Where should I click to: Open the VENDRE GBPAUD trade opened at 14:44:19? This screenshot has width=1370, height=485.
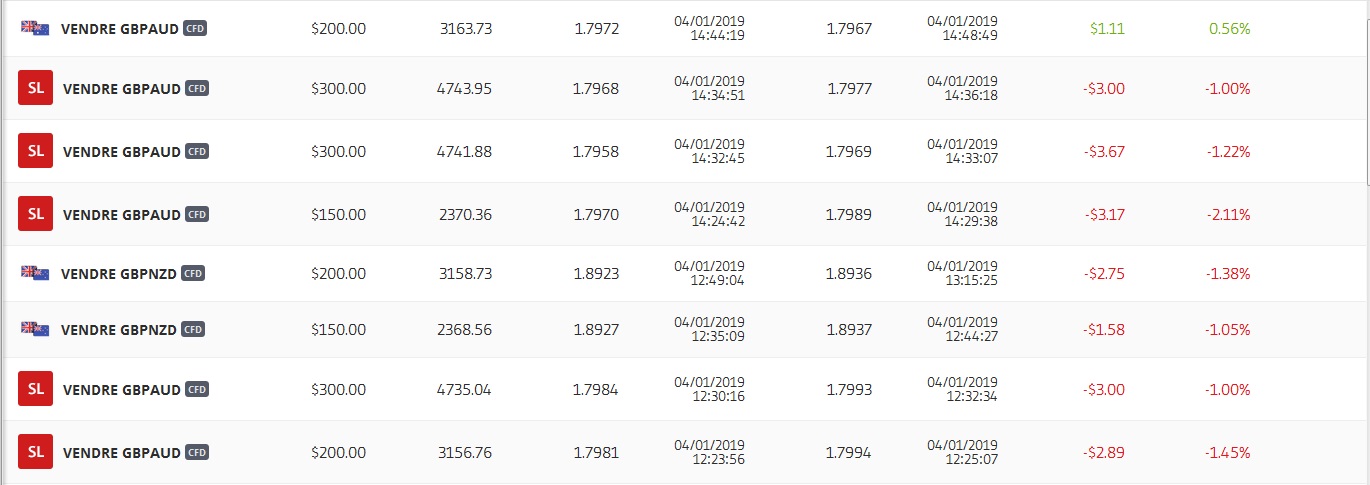[120, 29]
